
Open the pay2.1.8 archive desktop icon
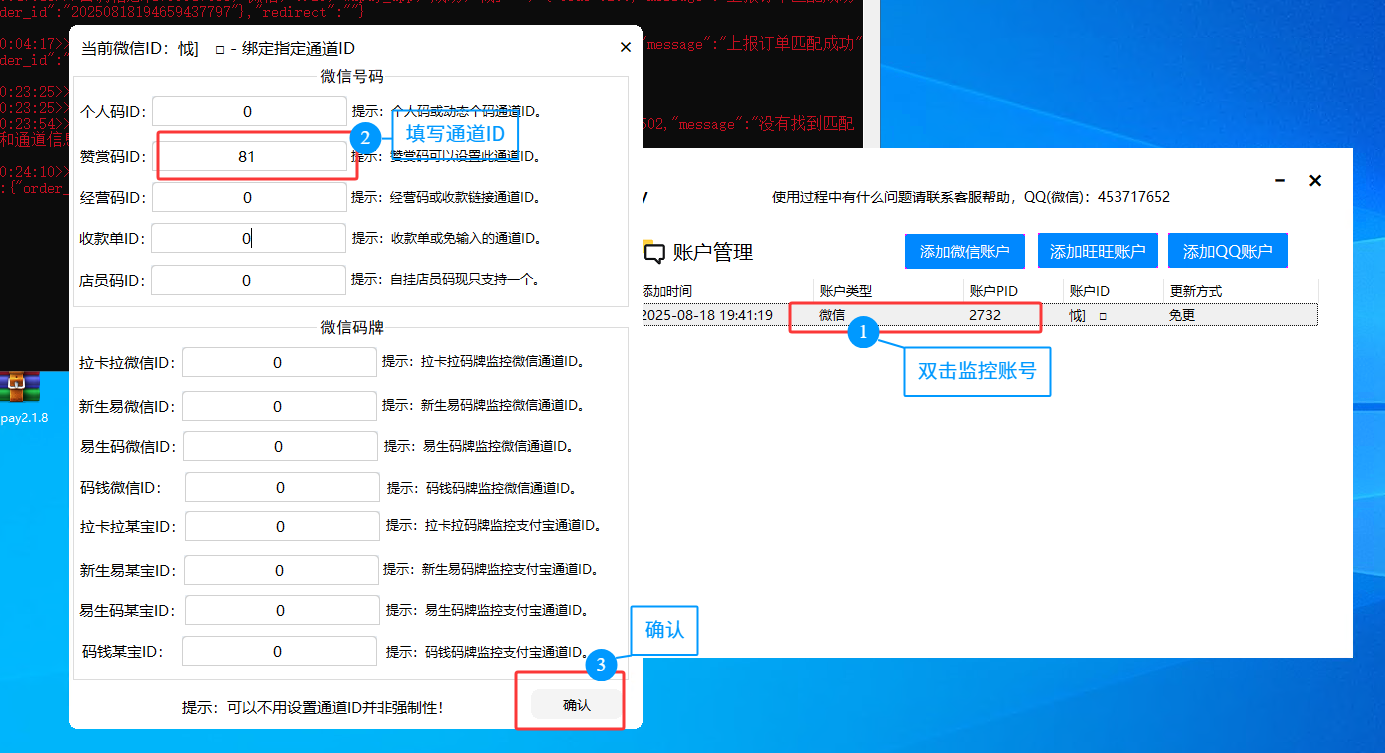click(x=20, y=390)
